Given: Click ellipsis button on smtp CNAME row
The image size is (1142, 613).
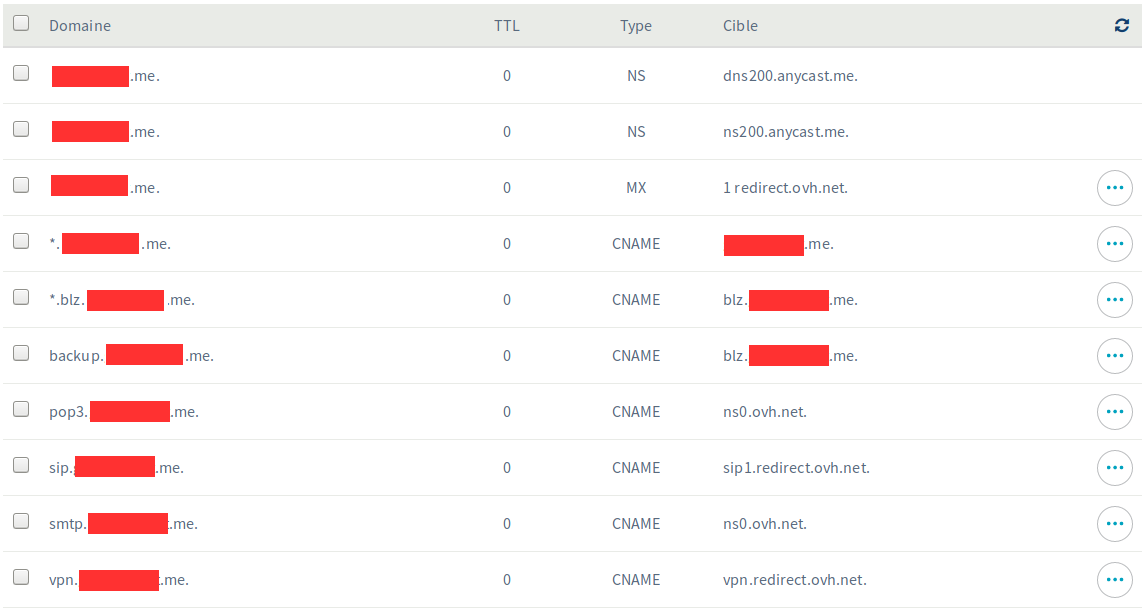Looking at the screenshot, I should tap(1114, 524).
